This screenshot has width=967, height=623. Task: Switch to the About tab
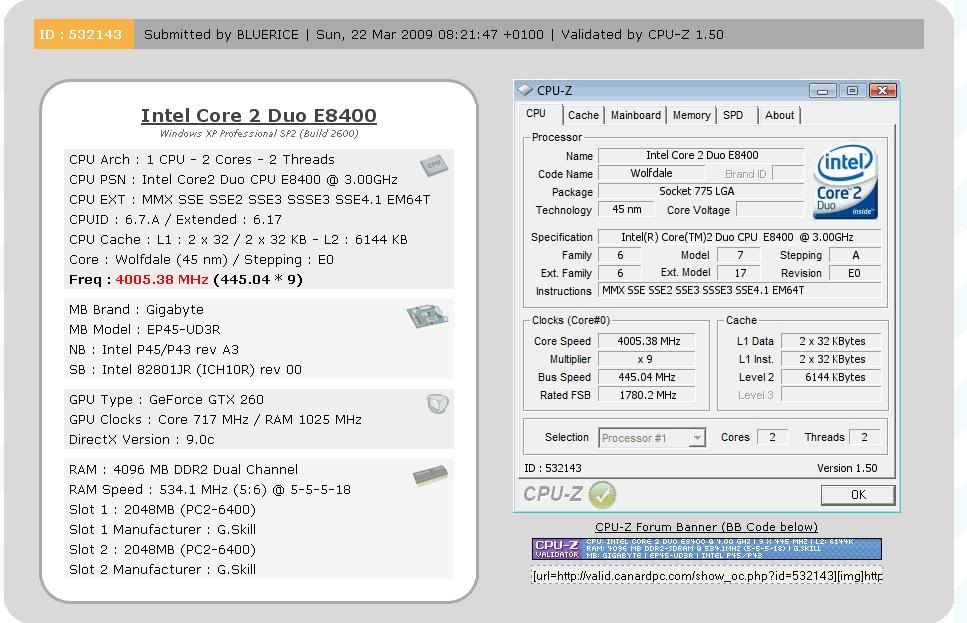point(780,115)
